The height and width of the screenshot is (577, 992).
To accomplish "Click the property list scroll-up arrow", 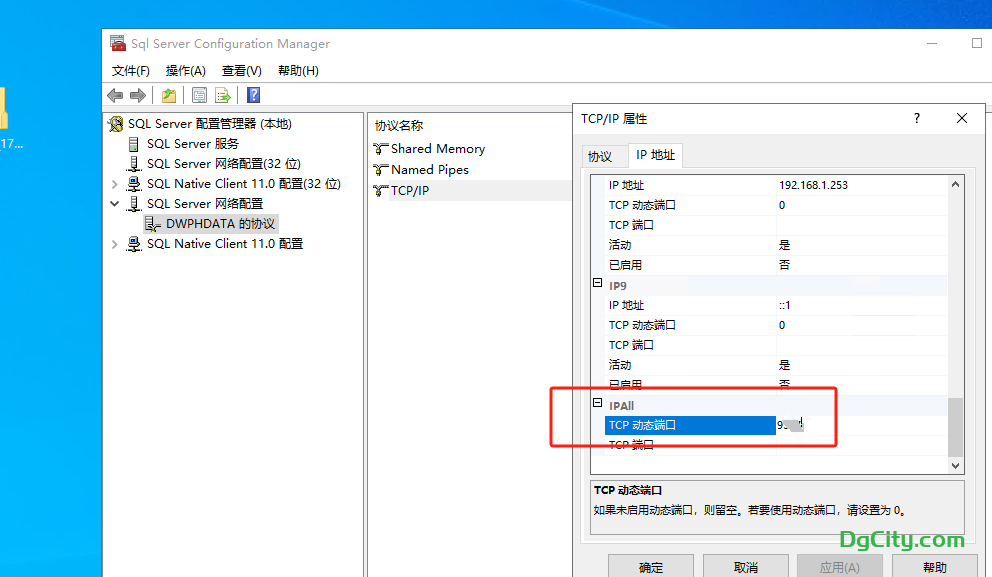I will pos(955,184).
